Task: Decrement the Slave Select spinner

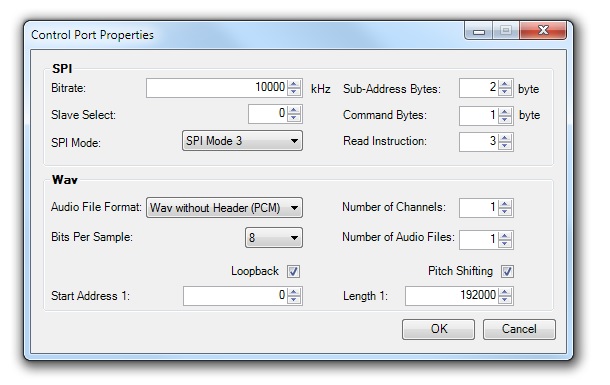Action: tap(294, 118)
